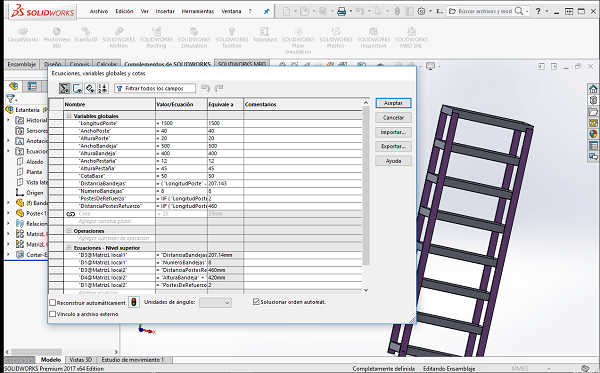Expand the Anotaciones tree node
Viewport: 600px width, 373px height.
[9, 141]
